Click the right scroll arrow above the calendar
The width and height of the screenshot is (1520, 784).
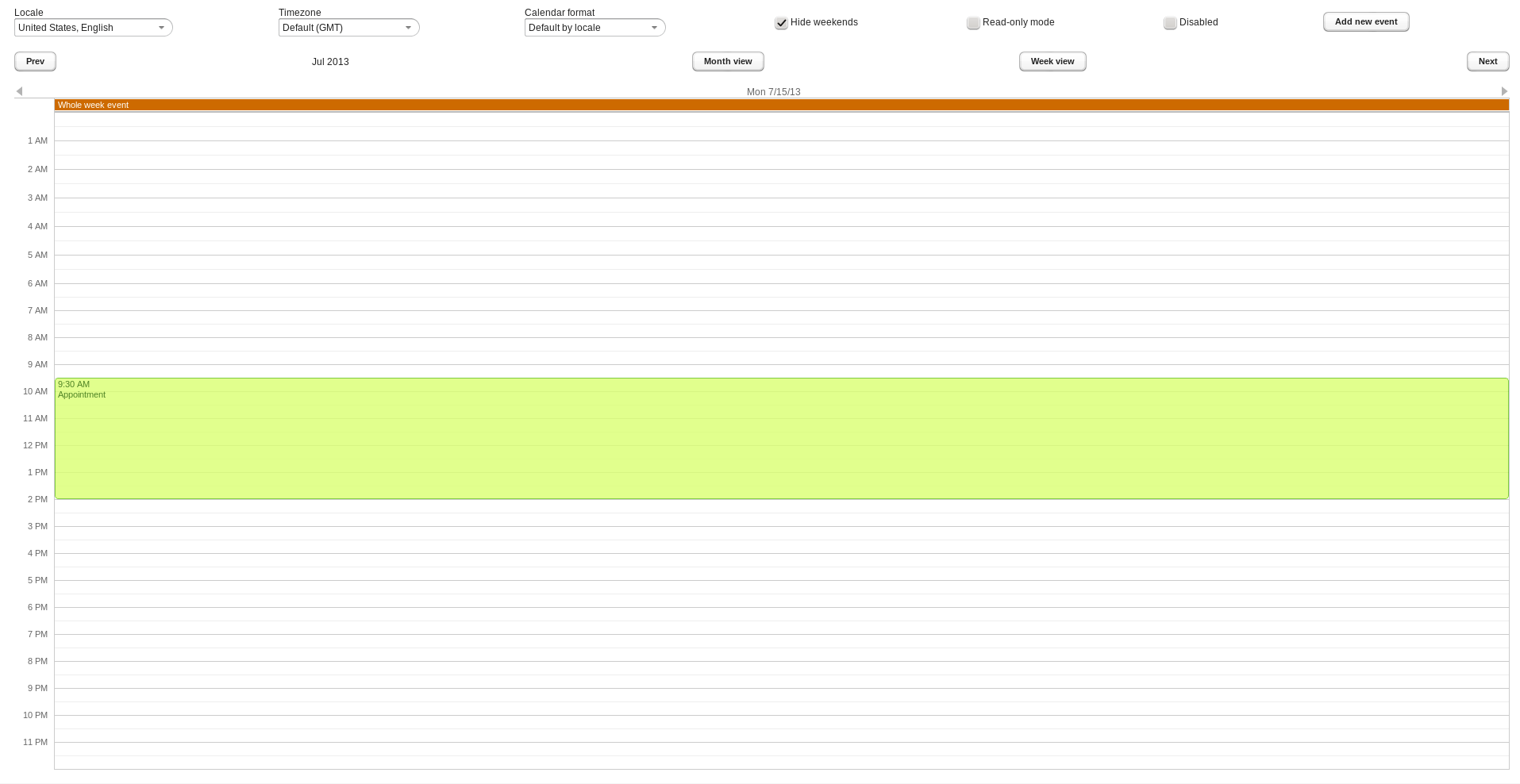[x=1504, y=91]
